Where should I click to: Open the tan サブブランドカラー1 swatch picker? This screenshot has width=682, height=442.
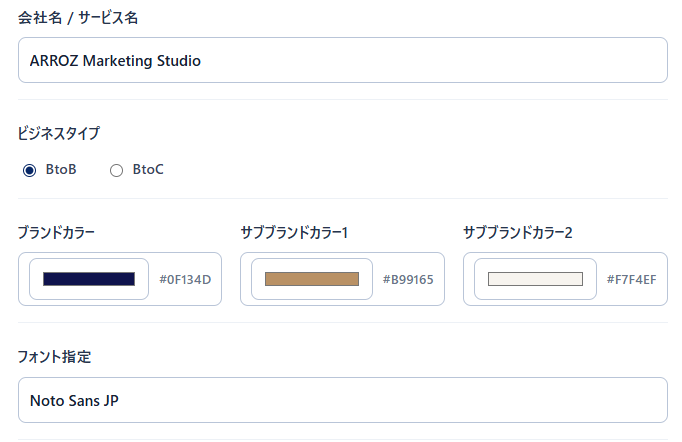312,279
